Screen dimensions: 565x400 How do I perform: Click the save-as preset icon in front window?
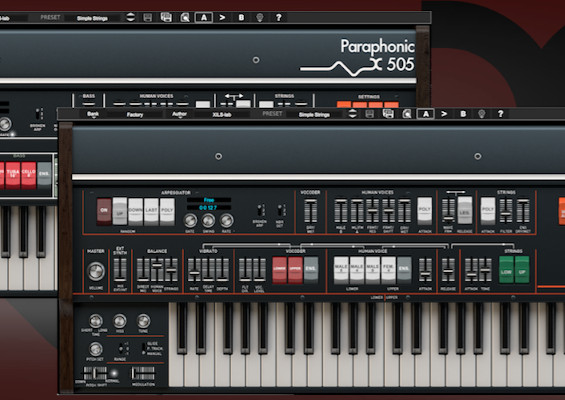click(388, 114)
